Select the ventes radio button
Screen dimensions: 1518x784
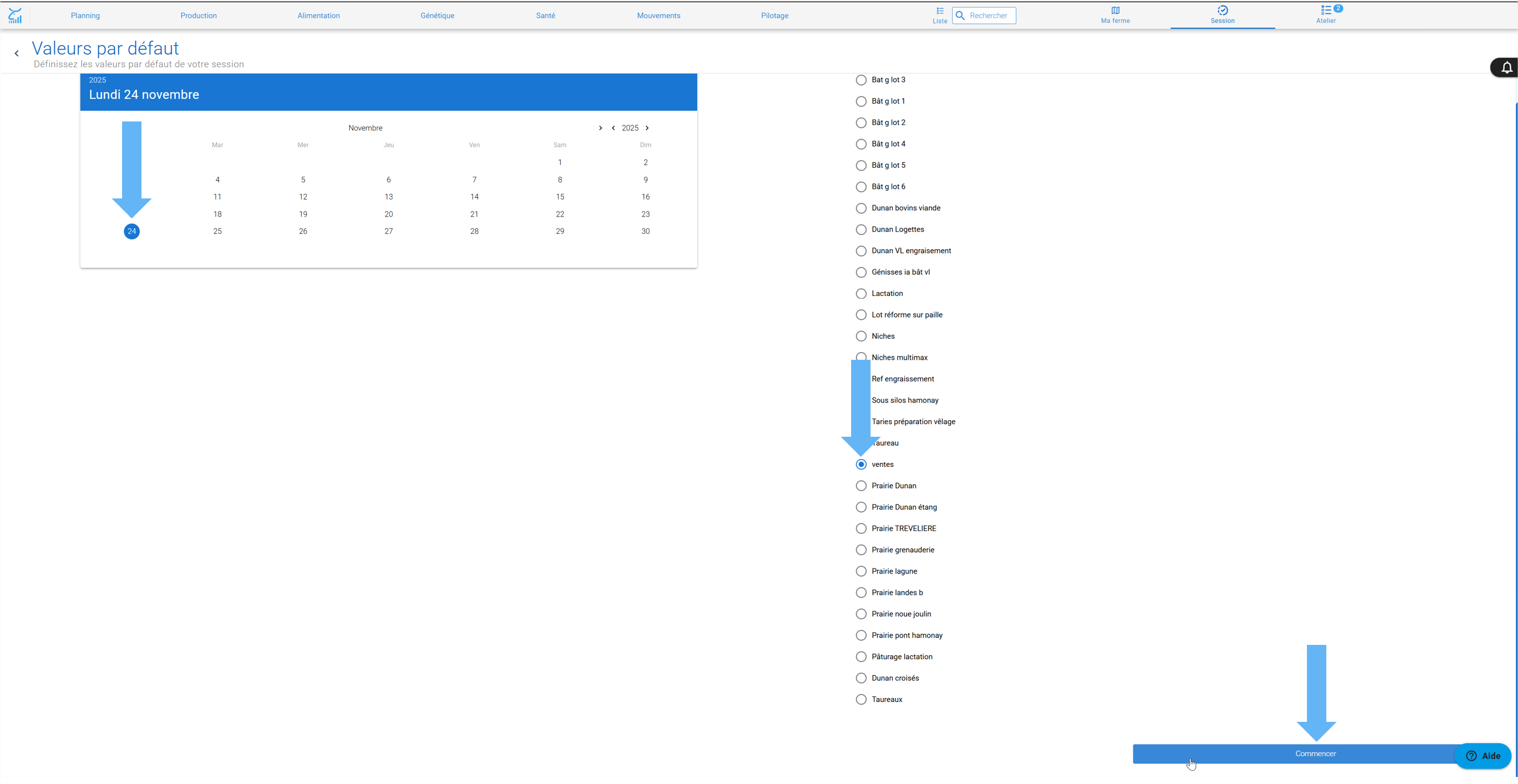click(861, 464)
